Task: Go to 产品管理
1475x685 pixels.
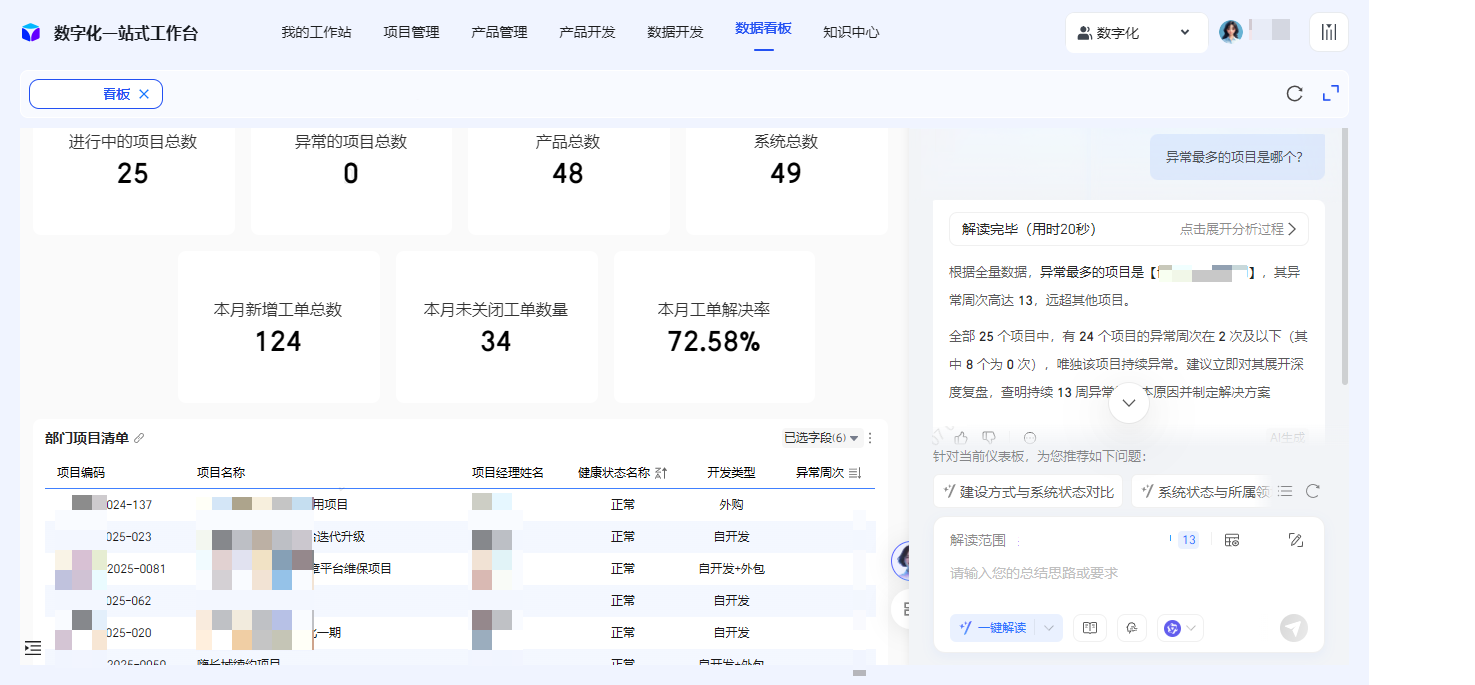Action: point(499,32)
